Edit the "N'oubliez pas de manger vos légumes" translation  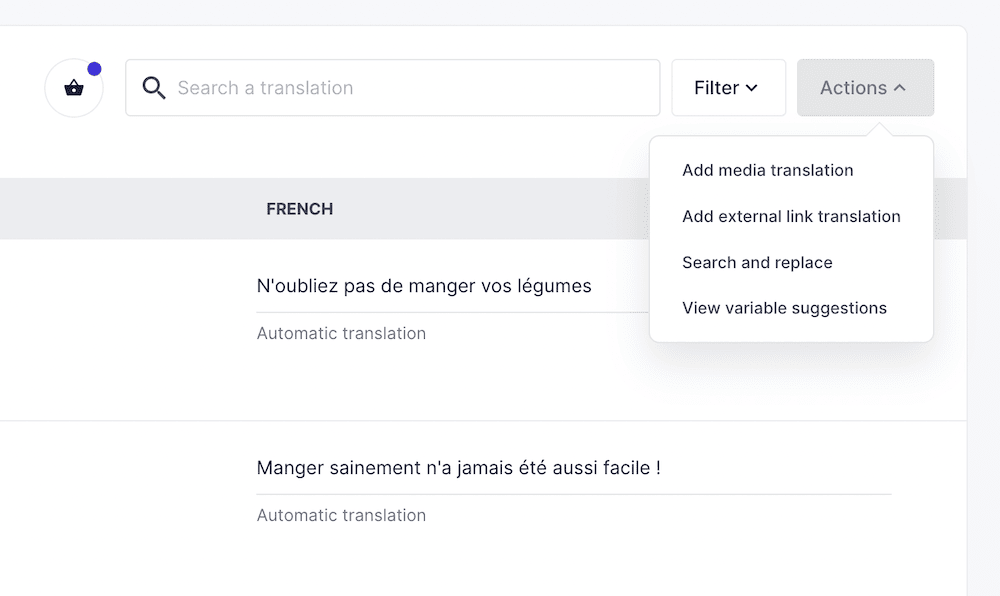(x=424, y=286)
